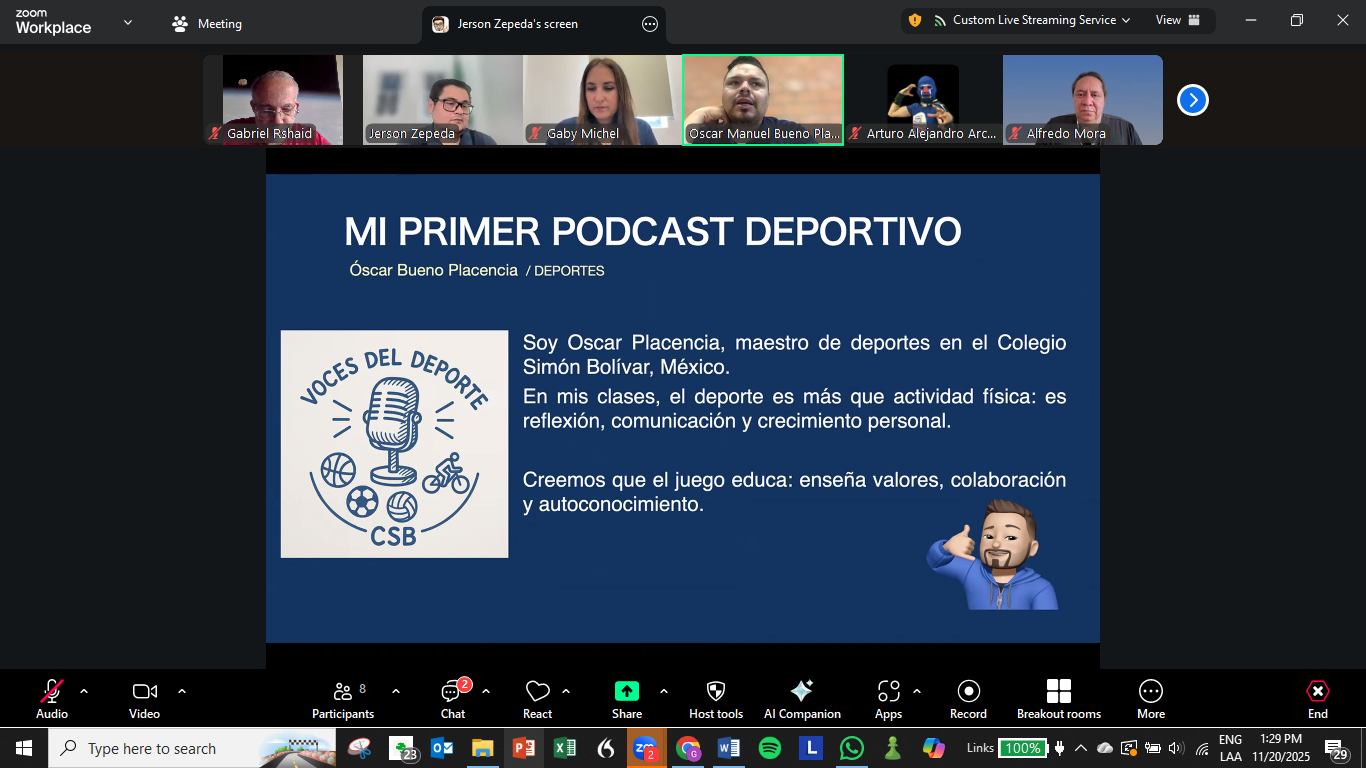
Task: Open the Participants panel
Action: (x=343, y=698)
